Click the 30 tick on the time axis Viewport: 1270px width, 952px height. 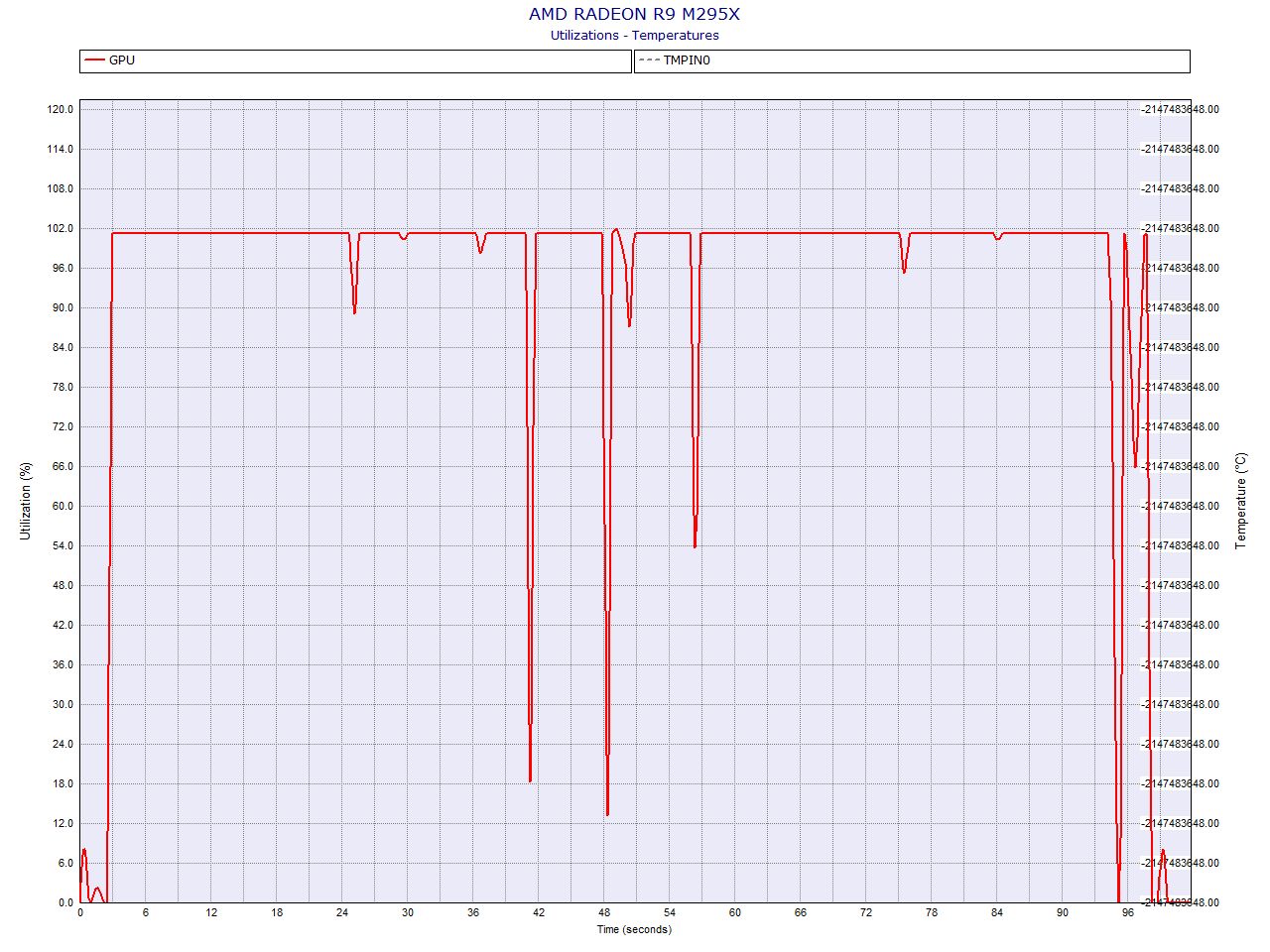pyautogui.click(x=408, y=913)
